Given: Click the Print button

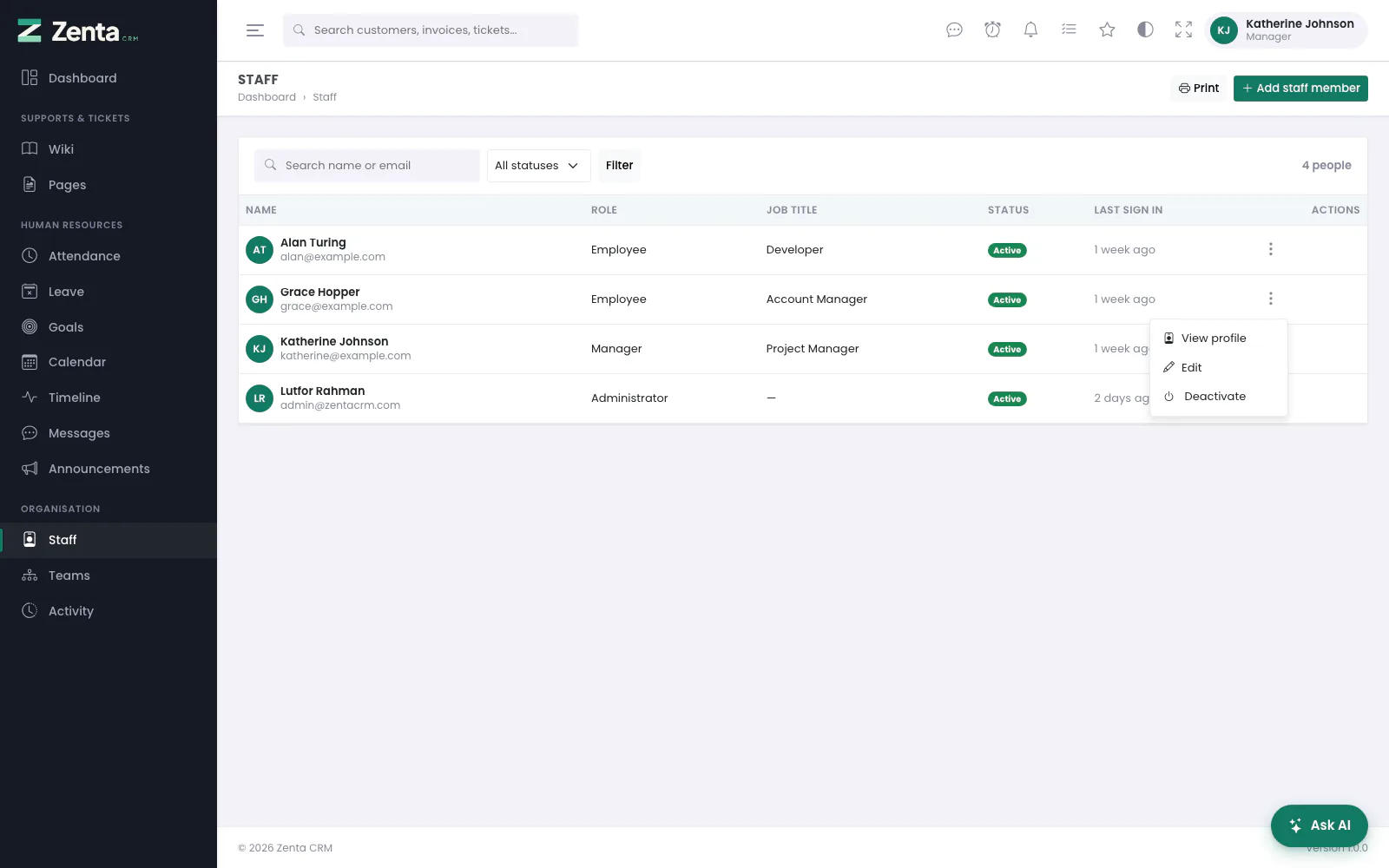Looking at the screenshot, I should pyautogui.click(x=1199, y=89).
